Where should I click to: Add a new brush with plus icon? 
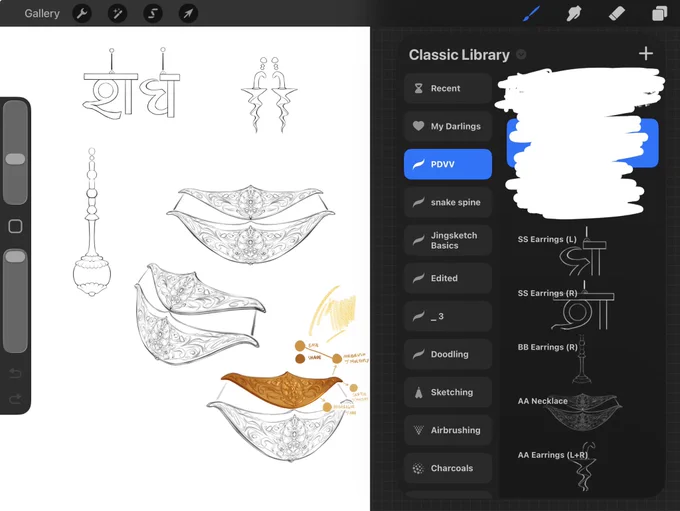pos(646,53)
